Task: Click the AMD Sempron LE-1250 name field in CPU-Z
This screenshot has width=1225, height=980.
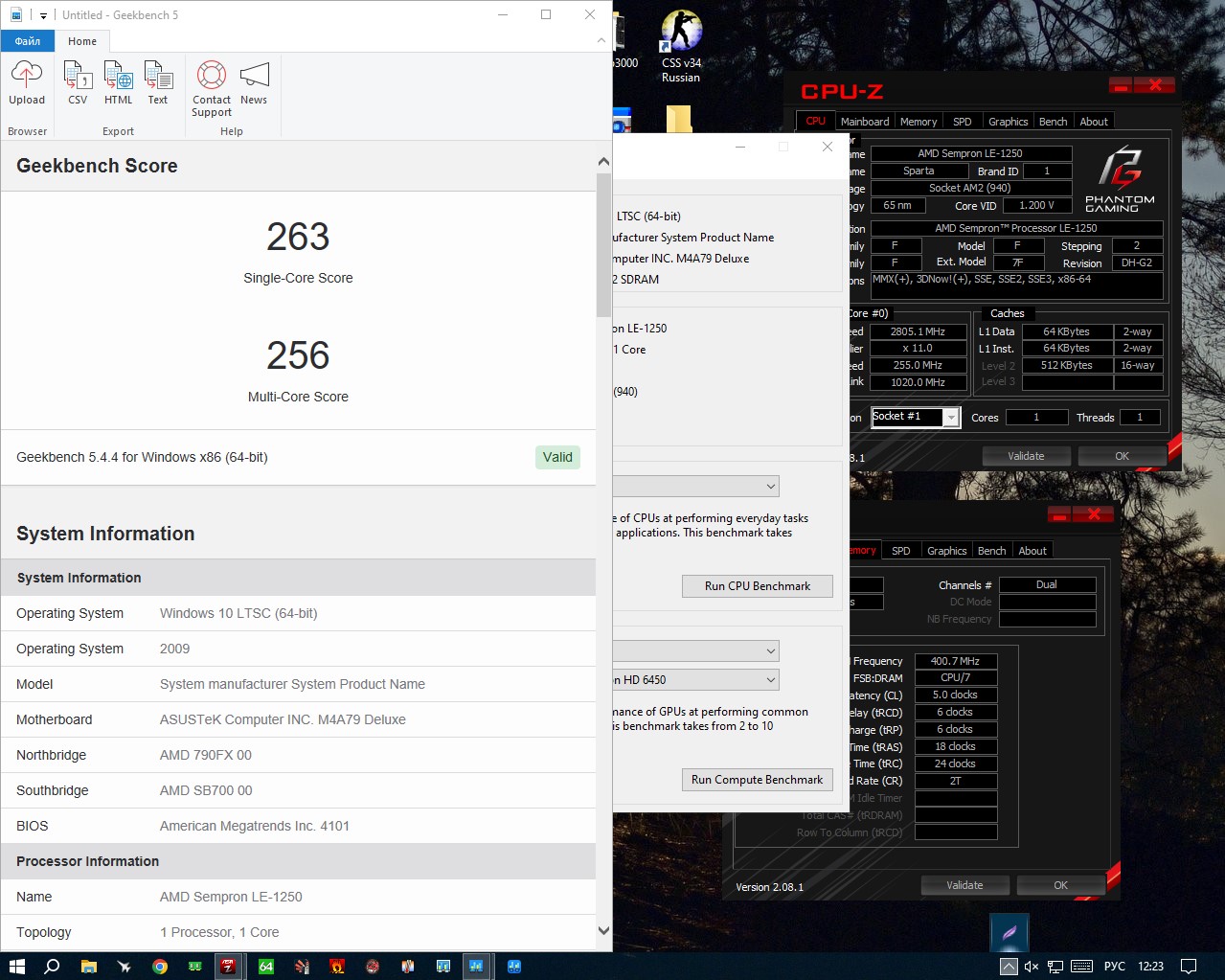Action: point(970,153)
